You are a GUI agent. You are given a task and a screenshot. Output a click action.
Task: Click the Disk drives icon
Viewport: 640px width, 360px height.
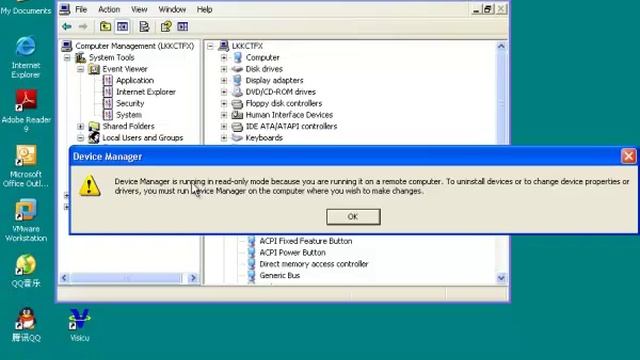(x=237, y=69)
